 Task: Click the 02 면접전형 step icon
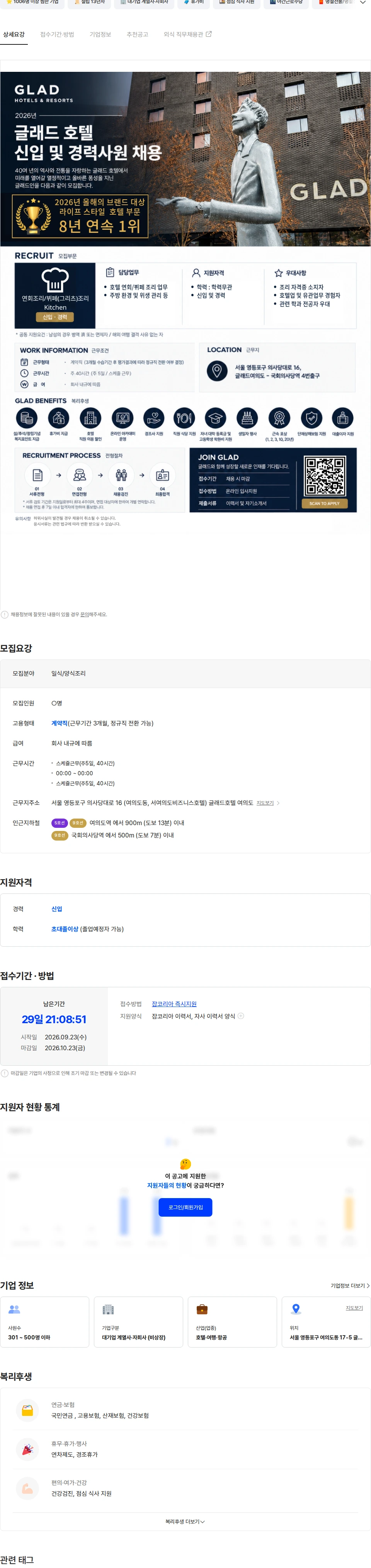(79, 475)
